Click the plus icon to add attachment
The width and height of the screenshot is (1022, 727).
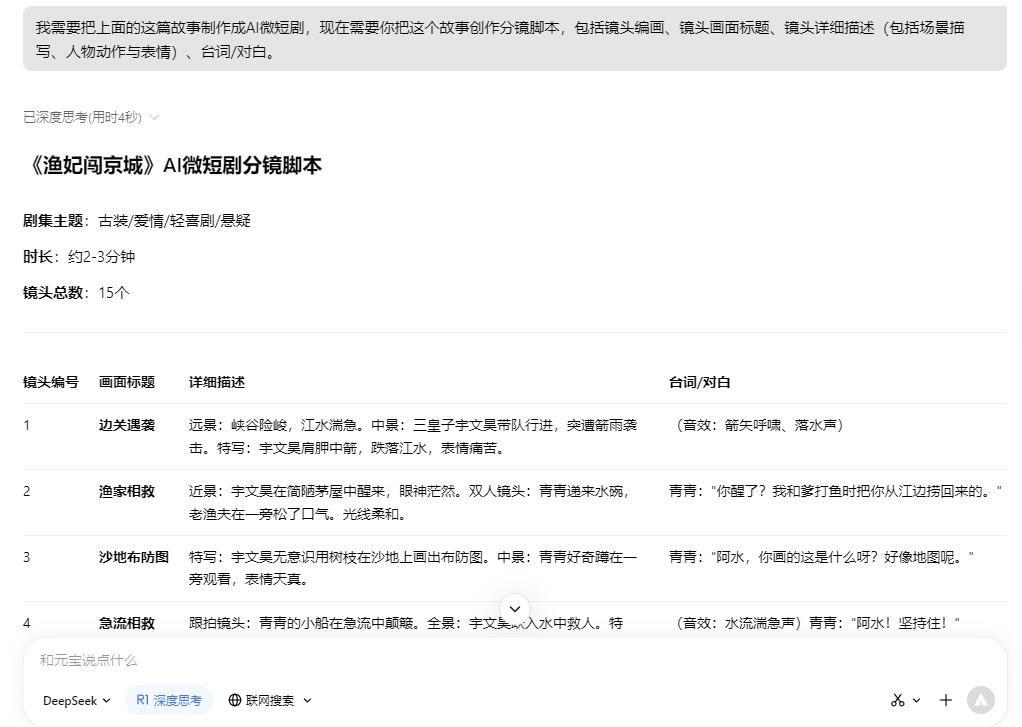(945, 700)
